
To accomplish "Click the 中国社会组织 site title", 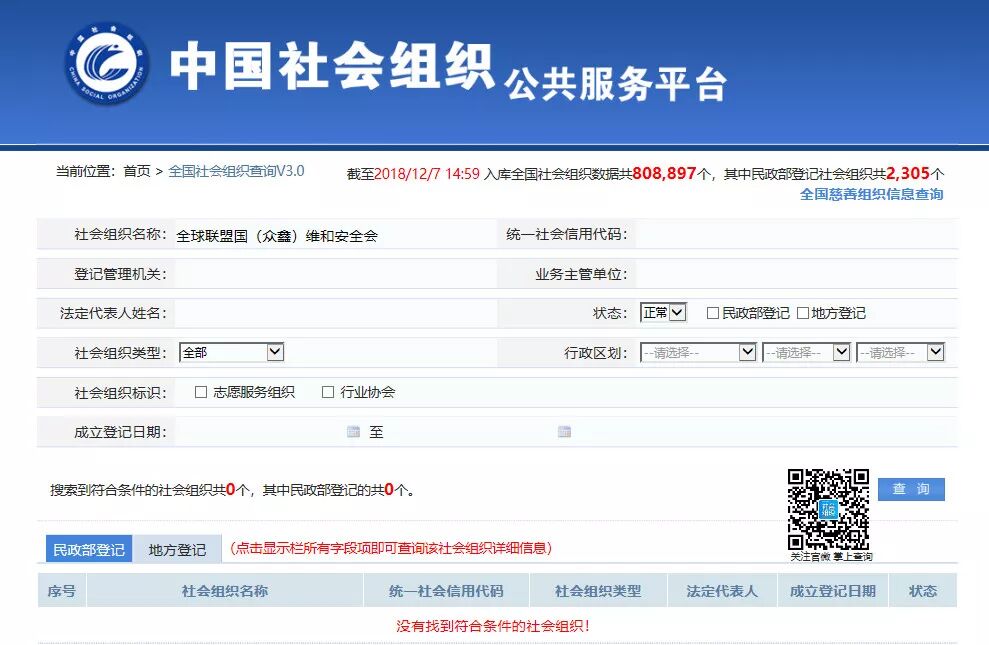I will [332, 66].
